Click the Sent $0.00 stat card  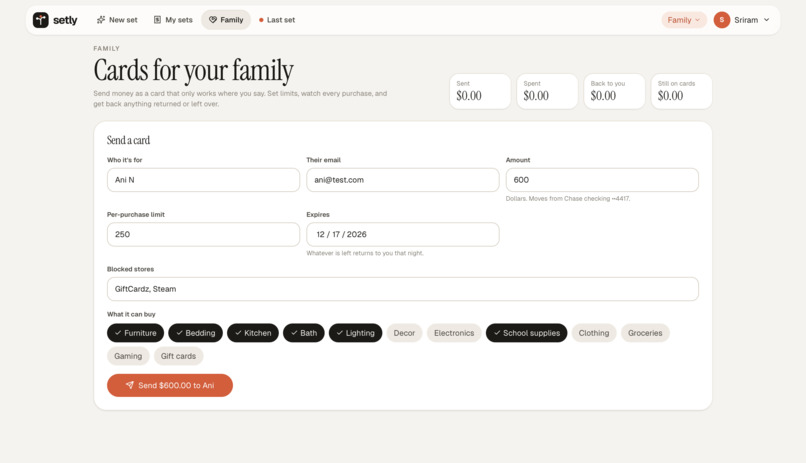pyautogui.click(x=480, y=91)
